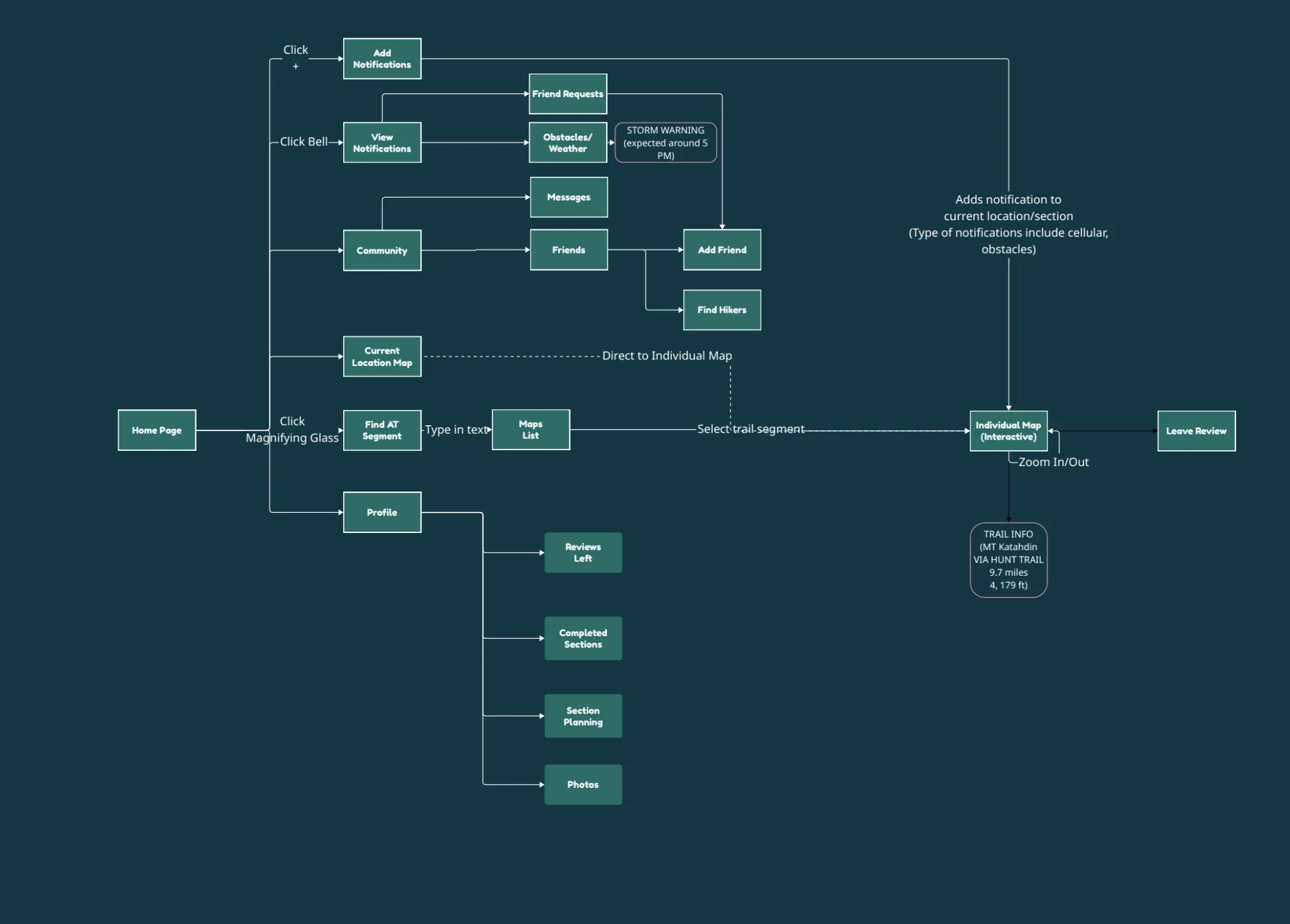Select the Friends box

(569, 250)
